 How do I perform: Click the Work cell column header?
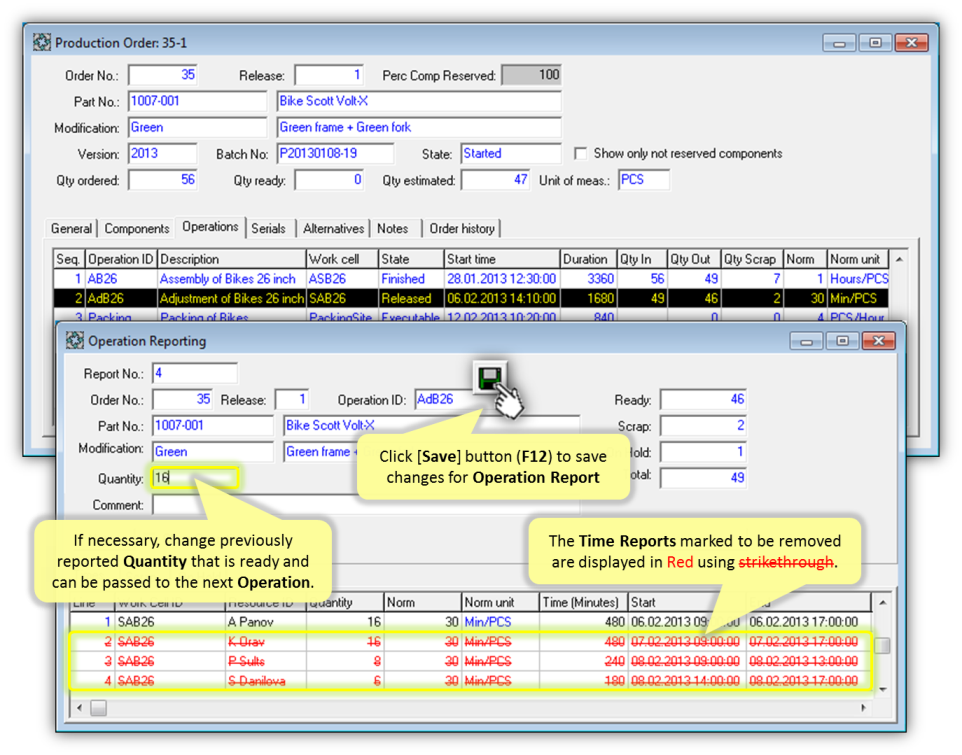point(341,259)
